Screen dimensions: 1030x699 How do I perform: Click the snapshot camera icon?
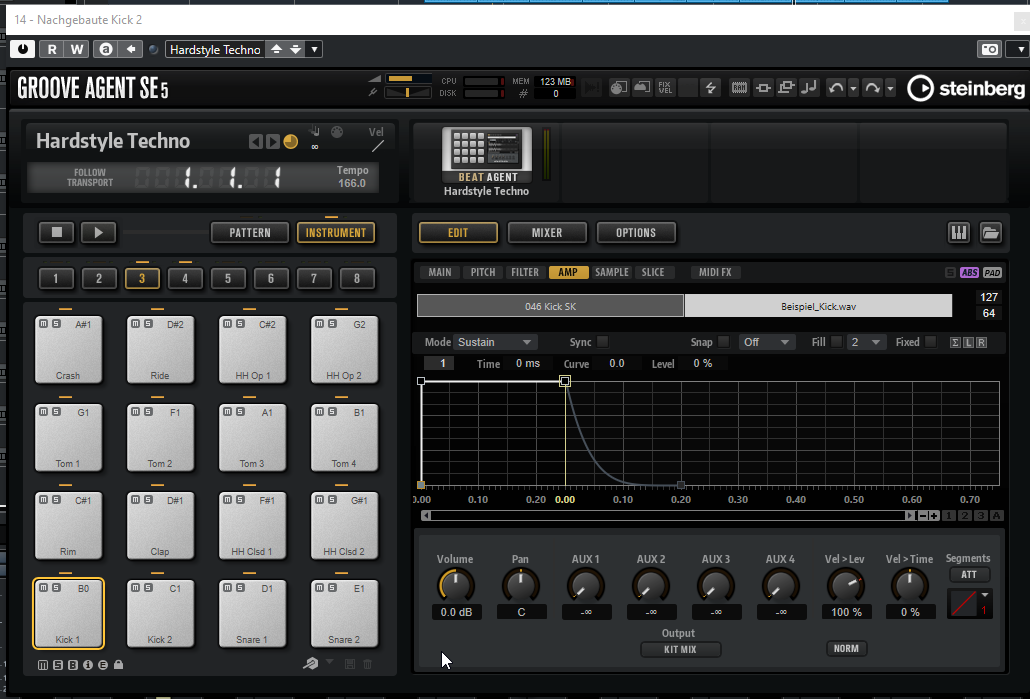(989, 49)
